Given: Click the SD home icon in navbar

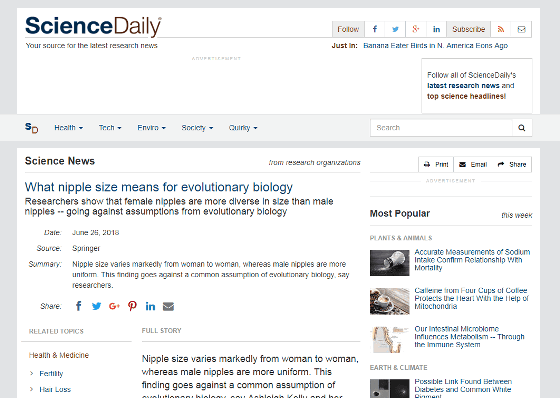Looking at the screenshot, I should point(31,128).
